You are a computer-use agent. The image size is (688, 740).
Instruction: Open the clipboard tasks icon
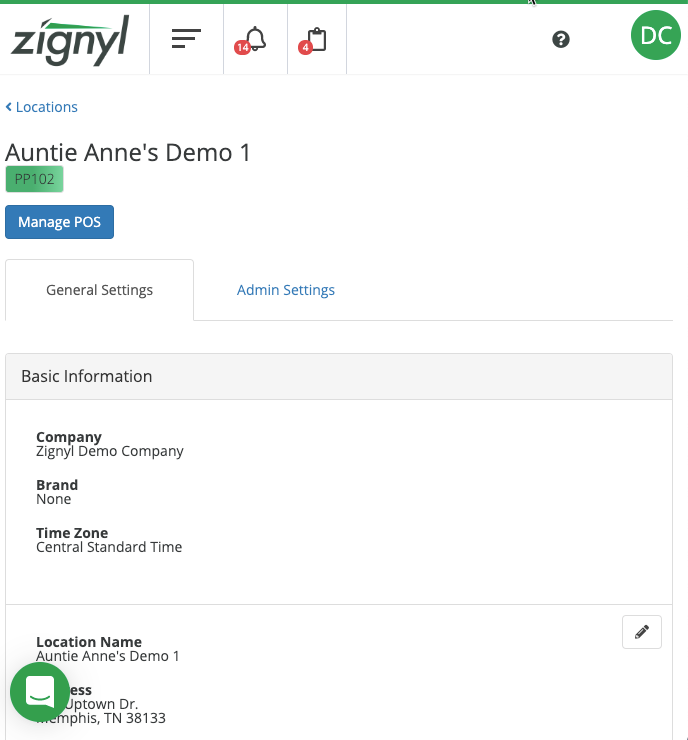tap(316, 40)
